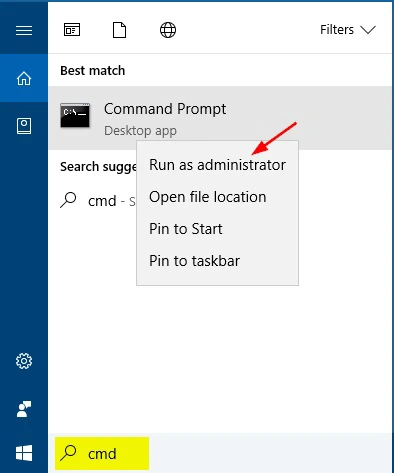394x473 pixels.
Task: Click the Windows Start button
Action: pos(24,453)
